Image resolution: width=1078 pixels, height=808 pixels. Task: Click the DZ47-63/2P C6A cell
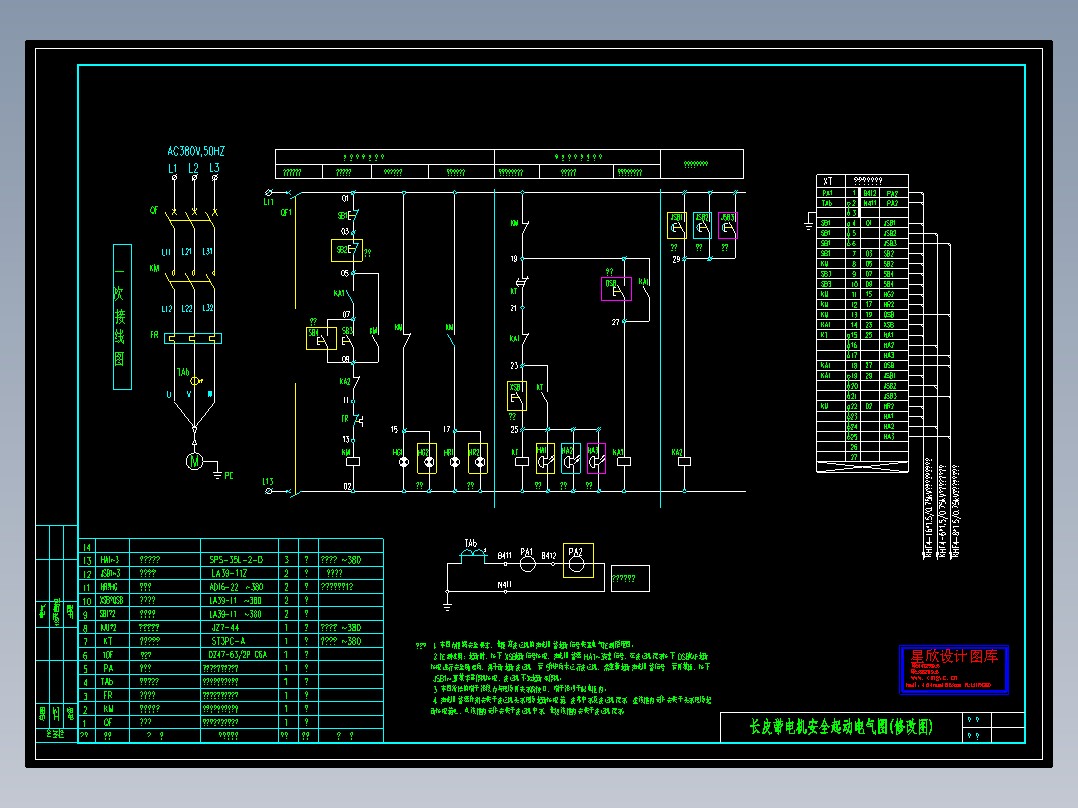239,655
